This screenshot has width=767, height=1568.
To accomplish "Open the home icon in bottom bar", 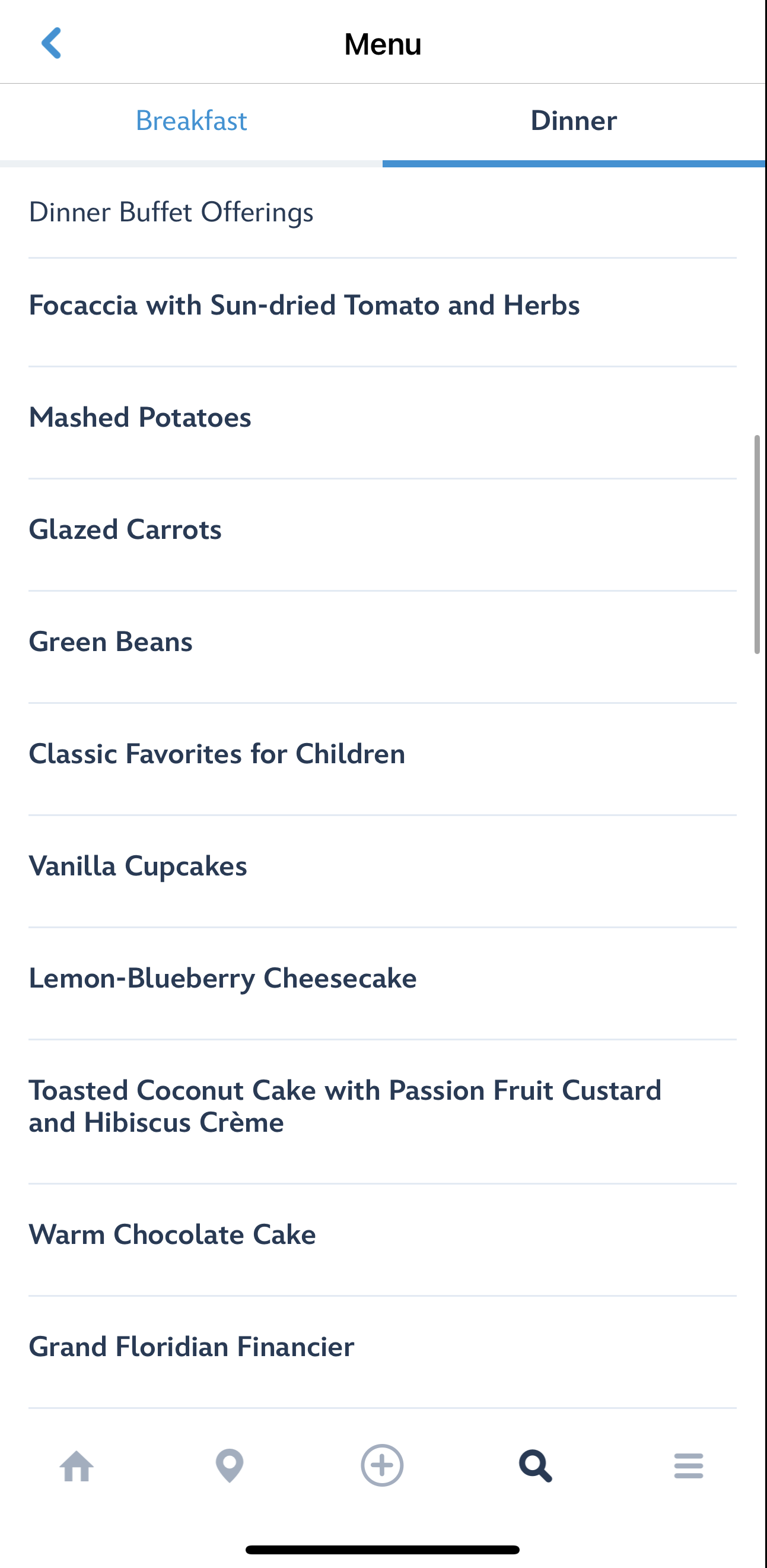I will click(77, 1466).
